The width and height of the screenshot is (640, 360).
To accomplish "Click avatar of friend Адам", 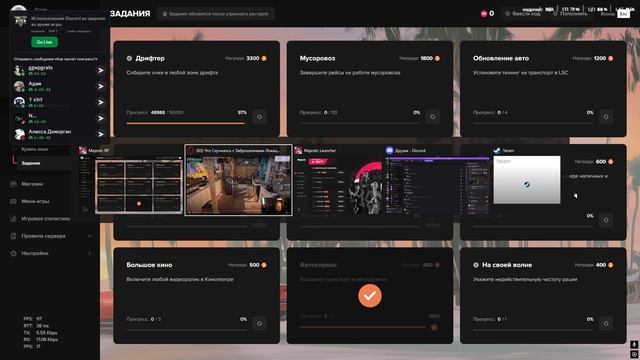I will (19, 86).
